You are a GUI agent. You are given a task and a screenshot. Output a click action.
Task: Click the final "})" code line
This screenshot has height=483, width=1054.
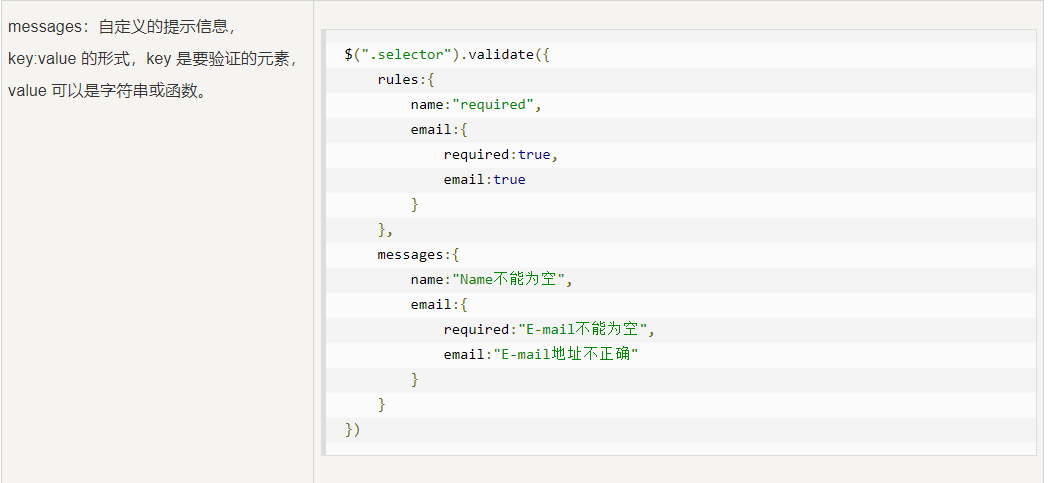[x=353, y=429]
